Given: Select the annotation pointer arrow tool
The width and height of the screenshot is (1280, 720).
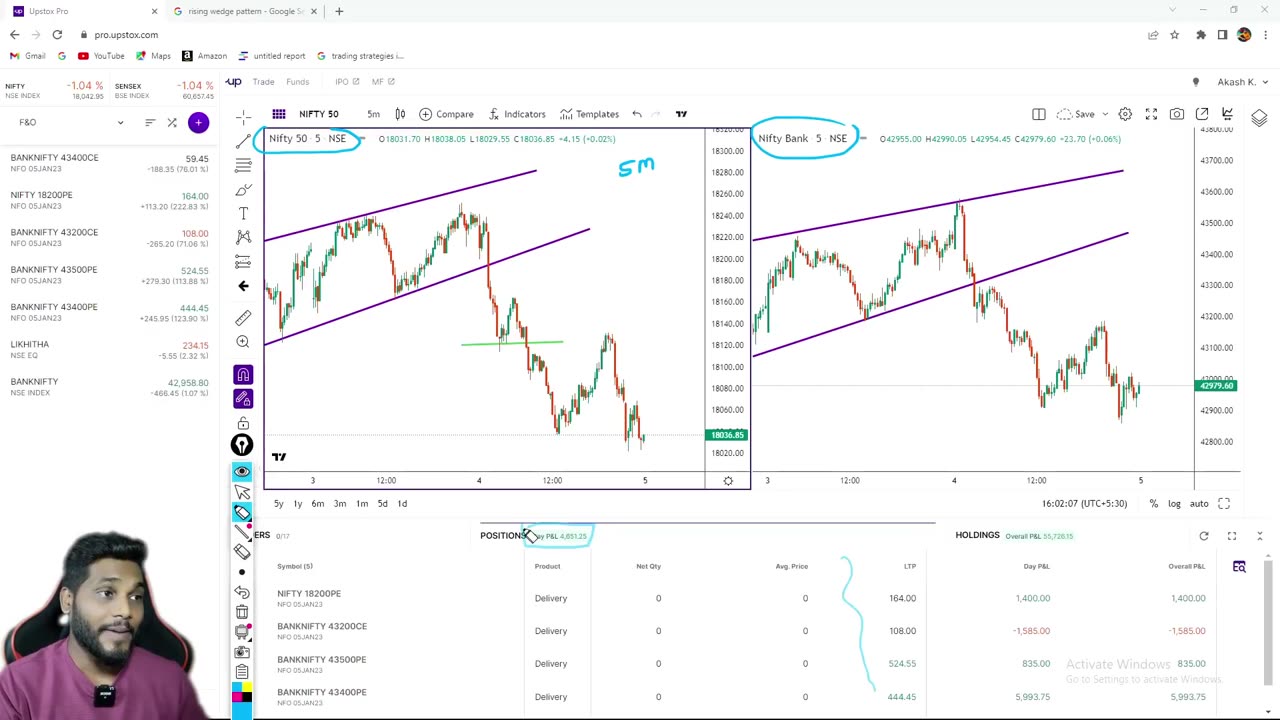Looking at the screenshot, I should tap(242, 492).
